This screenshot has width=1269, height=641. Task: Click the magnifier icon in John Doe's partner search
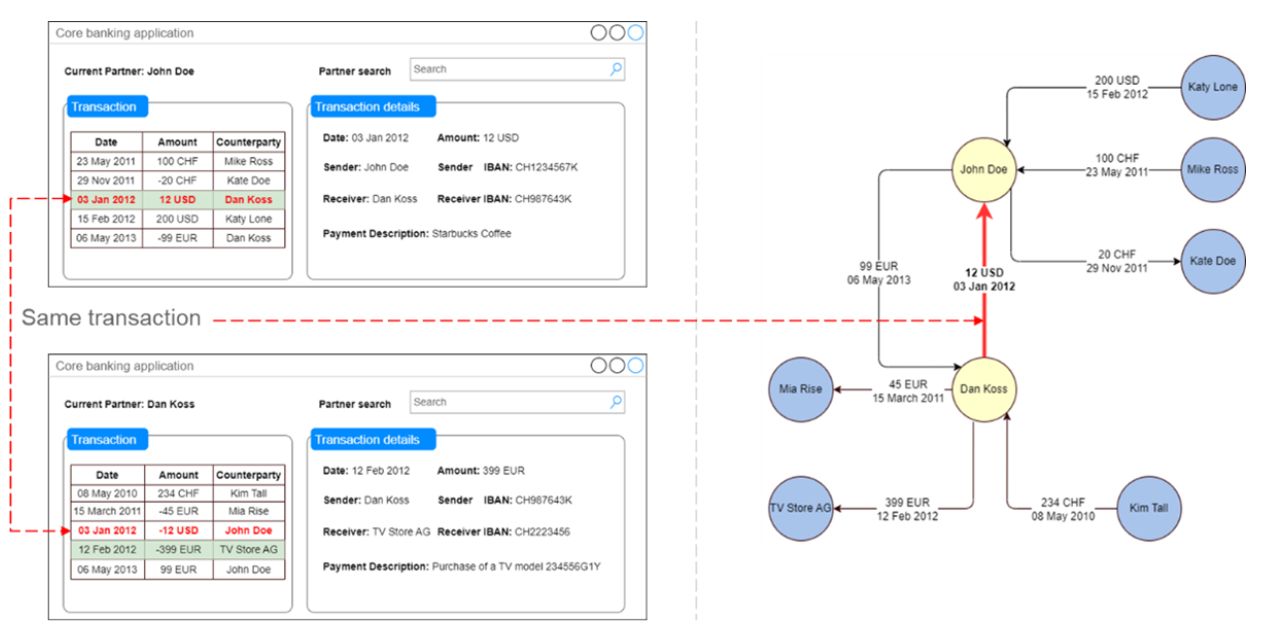(616, 69)
